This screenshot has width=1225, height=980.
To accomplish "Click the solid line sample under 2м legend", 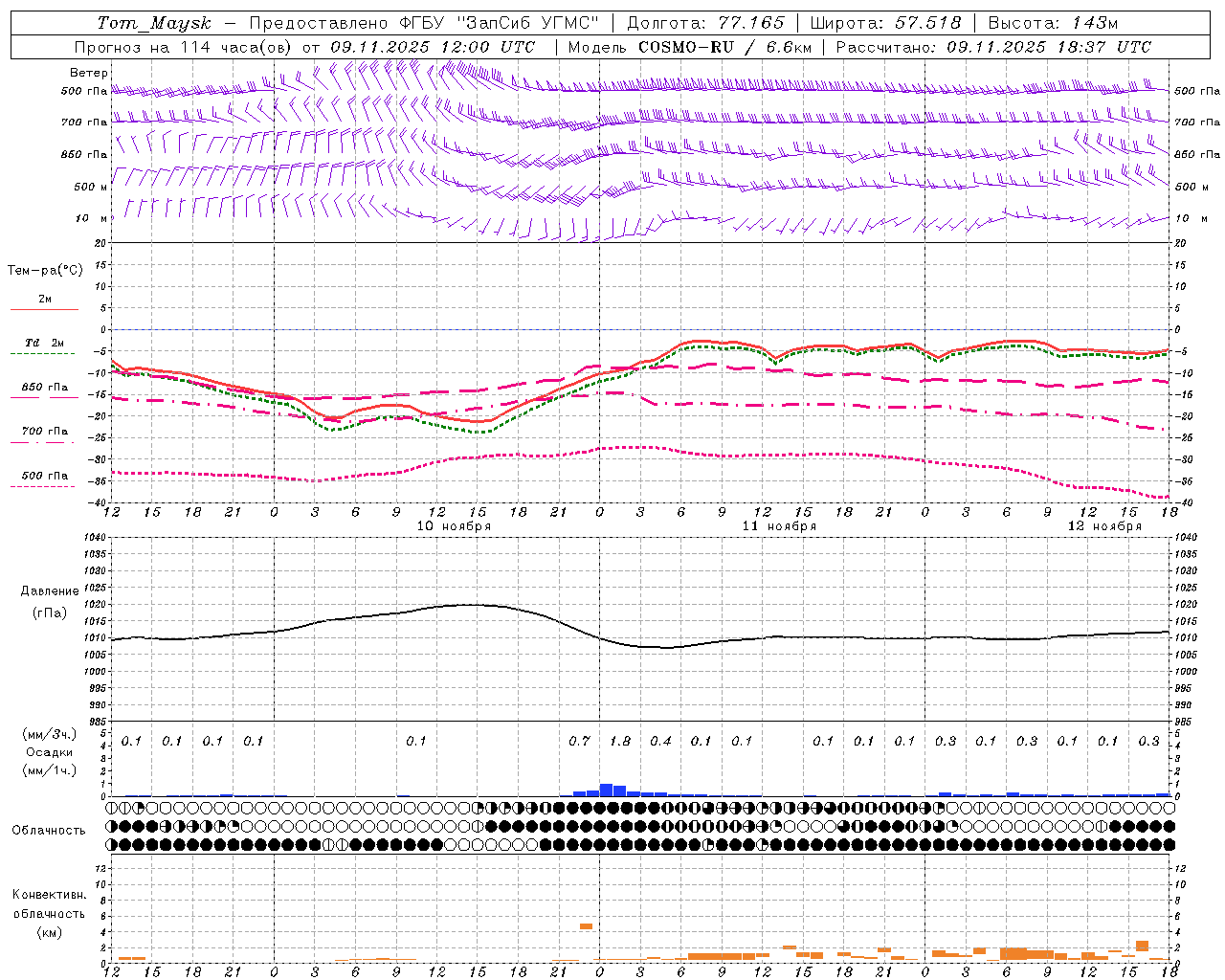I will coord(44,310).
